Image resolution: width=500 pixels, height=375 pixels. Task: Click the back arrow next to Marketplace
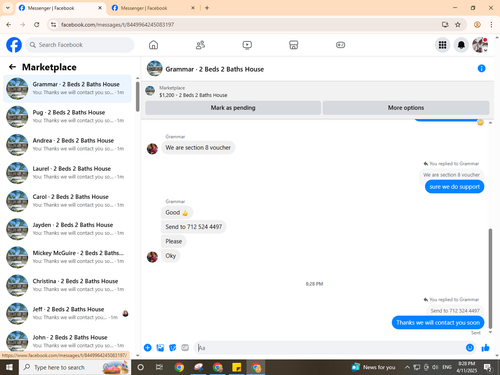pyautogui.click(x=12, y=67)
